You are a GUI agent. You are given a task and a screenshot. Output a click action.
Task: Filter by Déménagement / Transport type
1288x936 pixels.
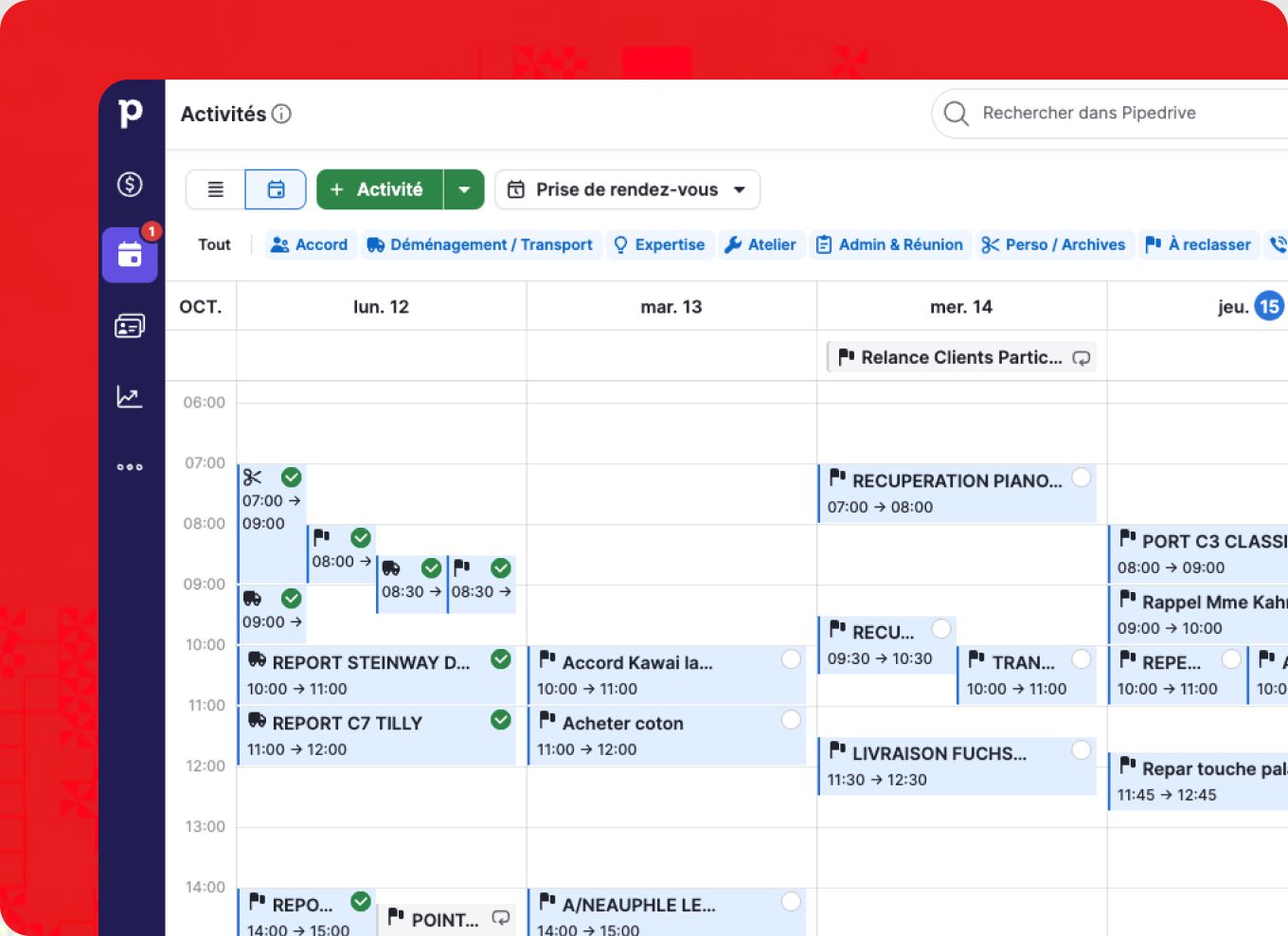pos(480,244)
